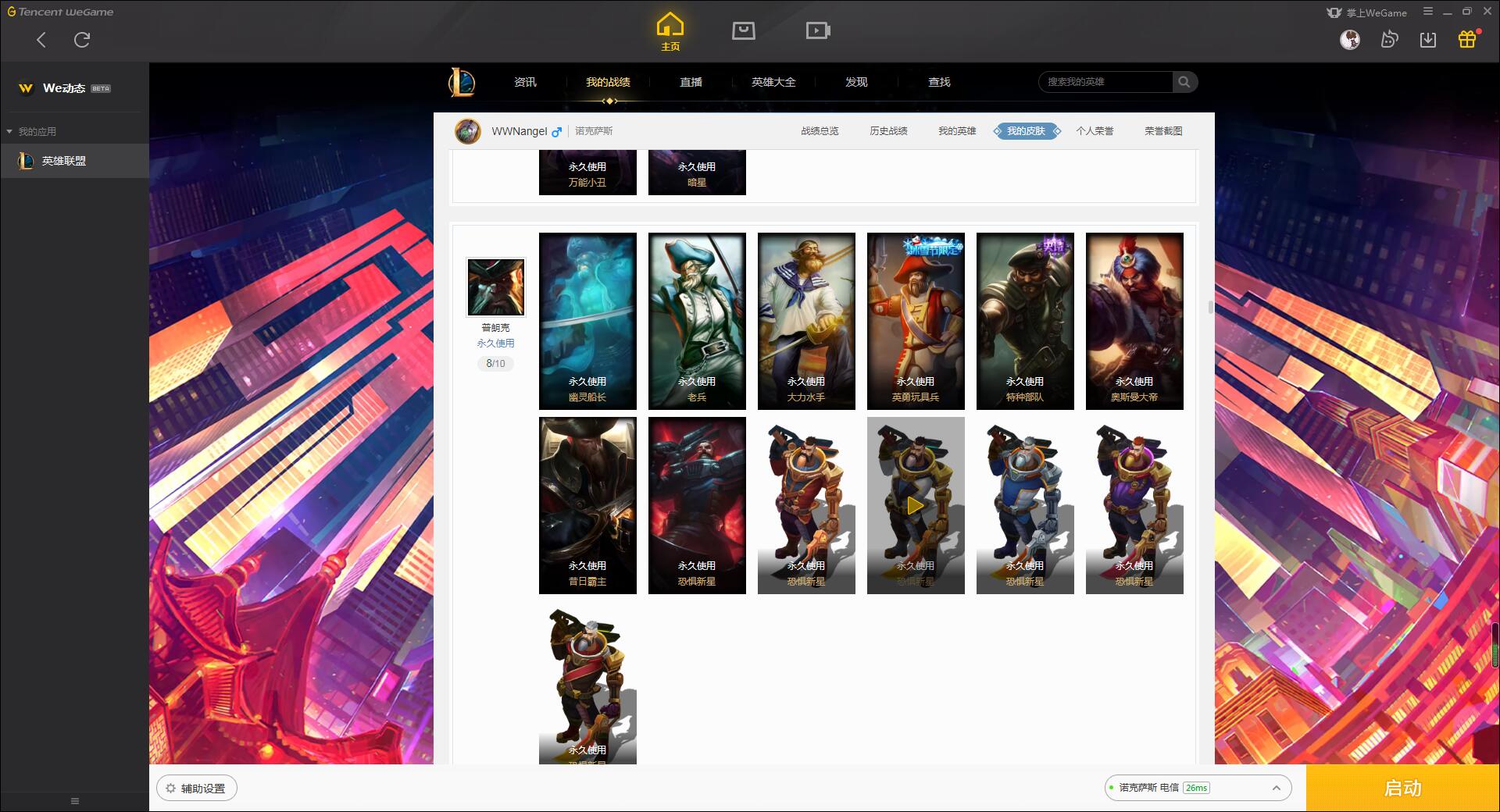Click the 掌上WeGame mobile icon
Screen dimensions: 1500x812
1334,12
